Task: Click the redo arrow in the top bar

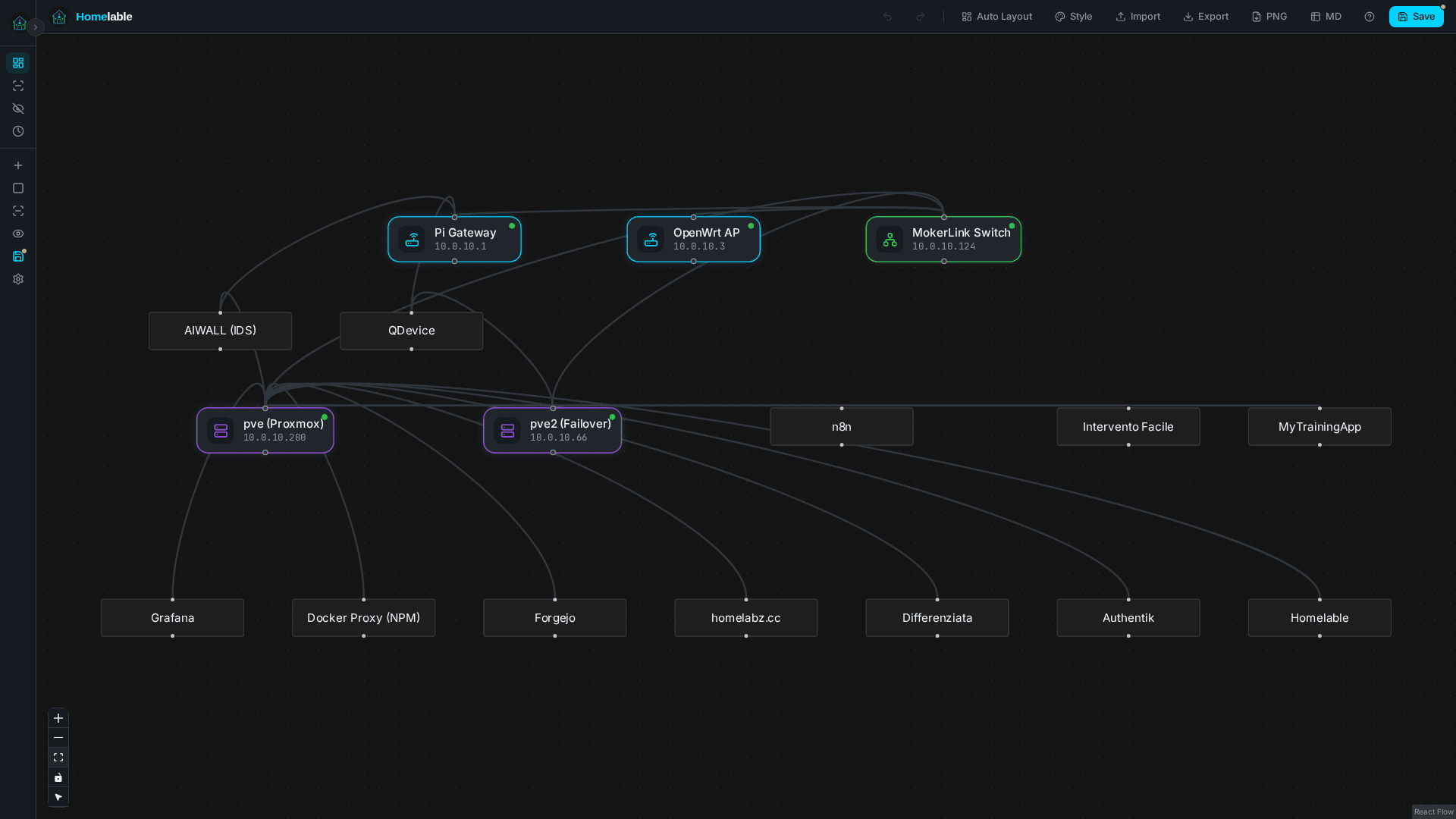Action: tap(920, 17)
